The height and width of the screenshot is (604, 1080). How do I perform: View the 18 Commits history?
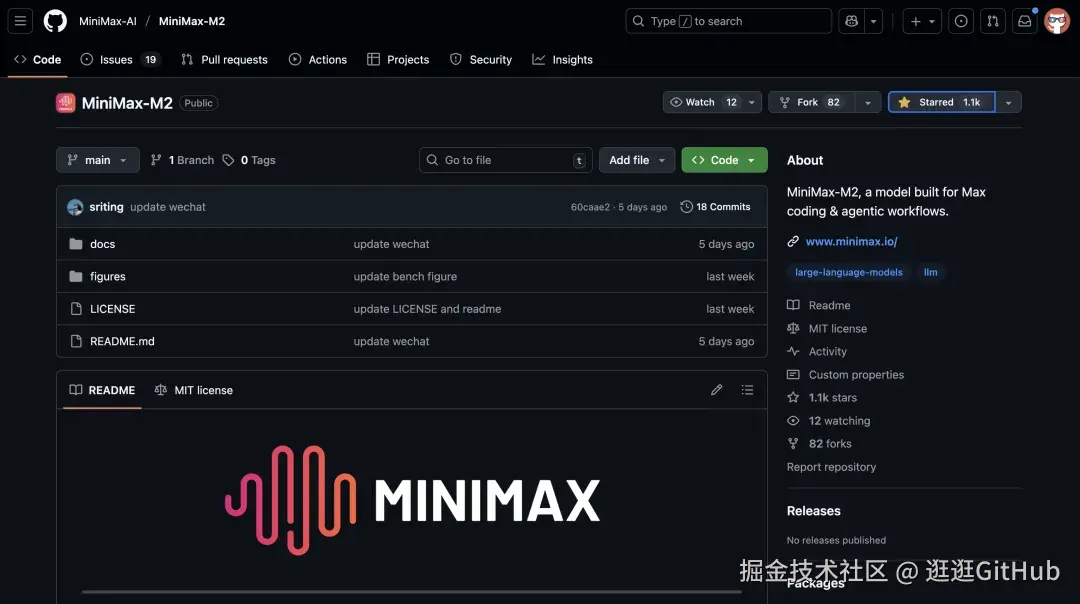coord(715,207)
